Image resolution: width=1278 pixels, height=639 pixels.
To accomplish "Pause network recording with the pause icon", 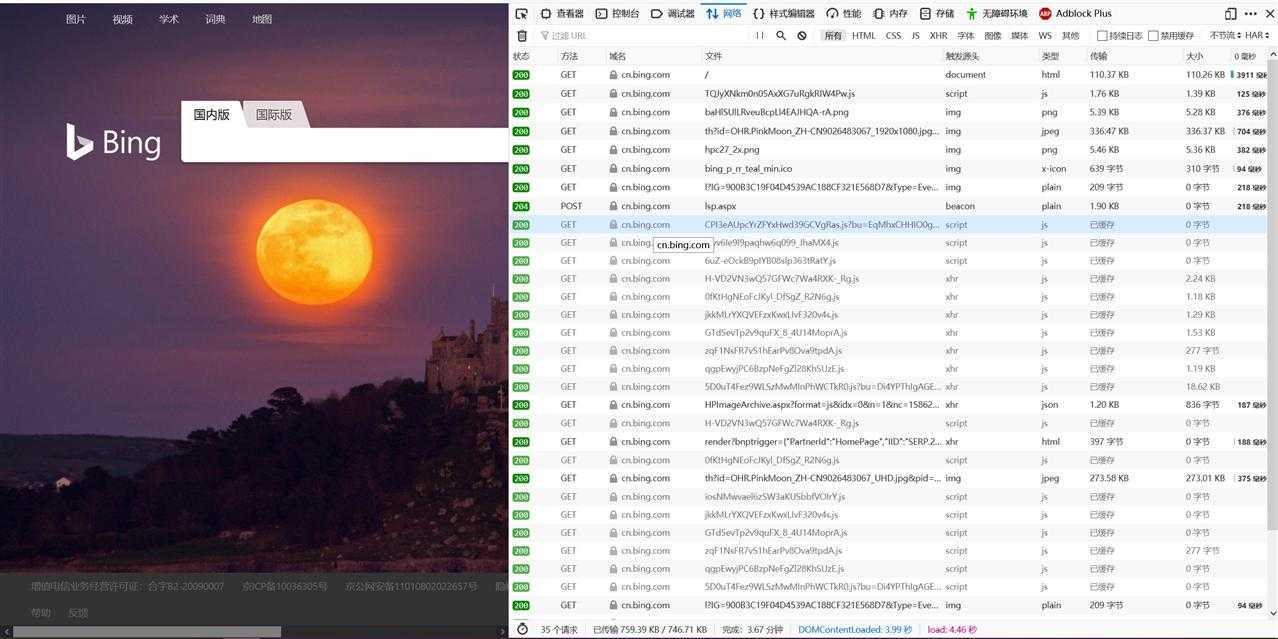I will click(x=760, y=35).
